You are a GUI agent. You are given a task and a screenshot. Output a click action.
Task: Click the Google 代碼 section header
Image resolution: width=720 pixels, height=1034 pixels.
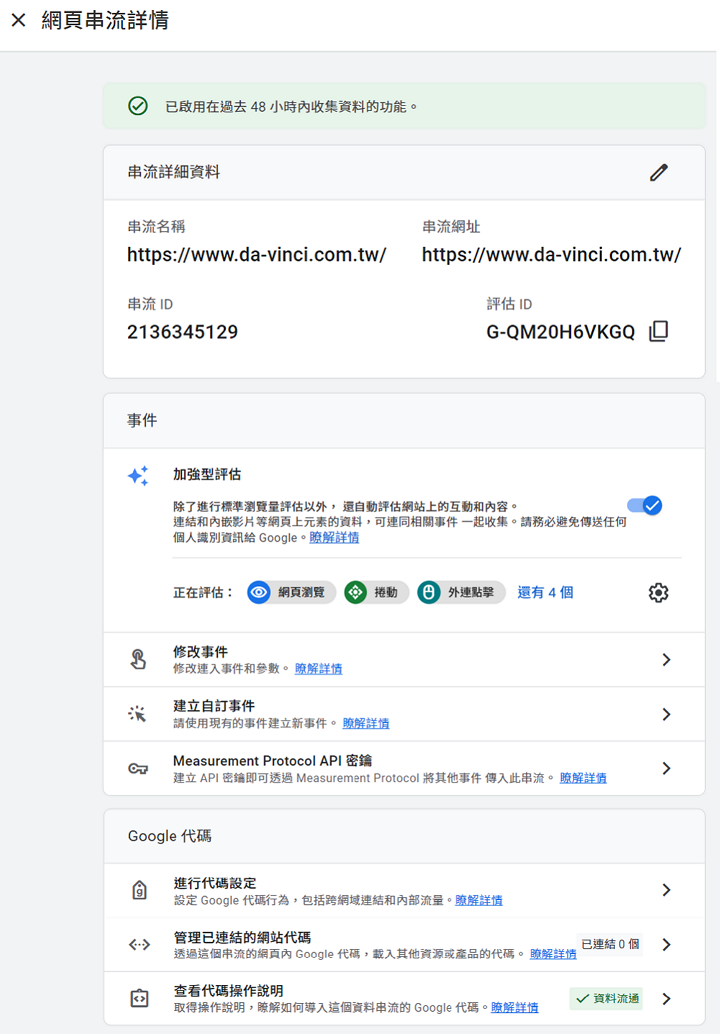tap(169, 836)
